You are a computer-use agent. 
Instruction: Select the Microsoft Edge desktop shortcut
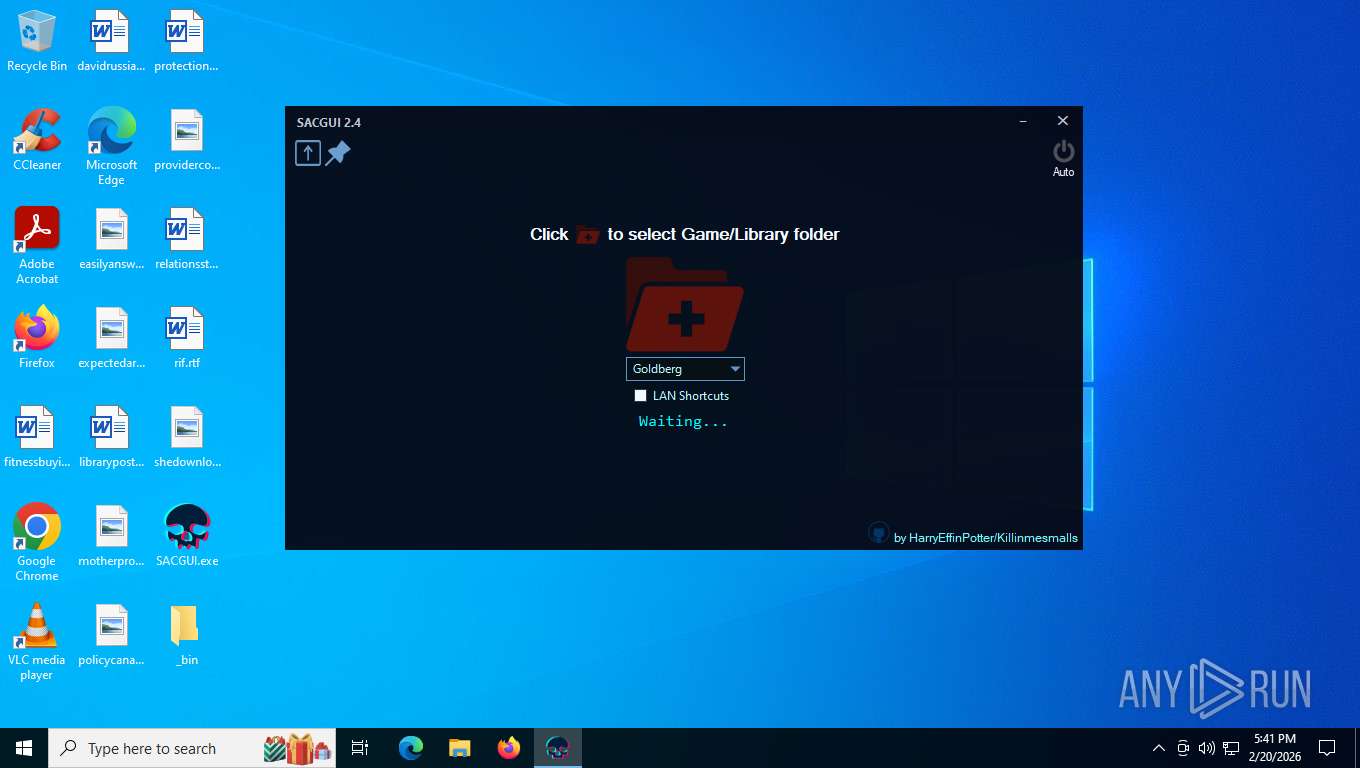(x=111, y=147)
